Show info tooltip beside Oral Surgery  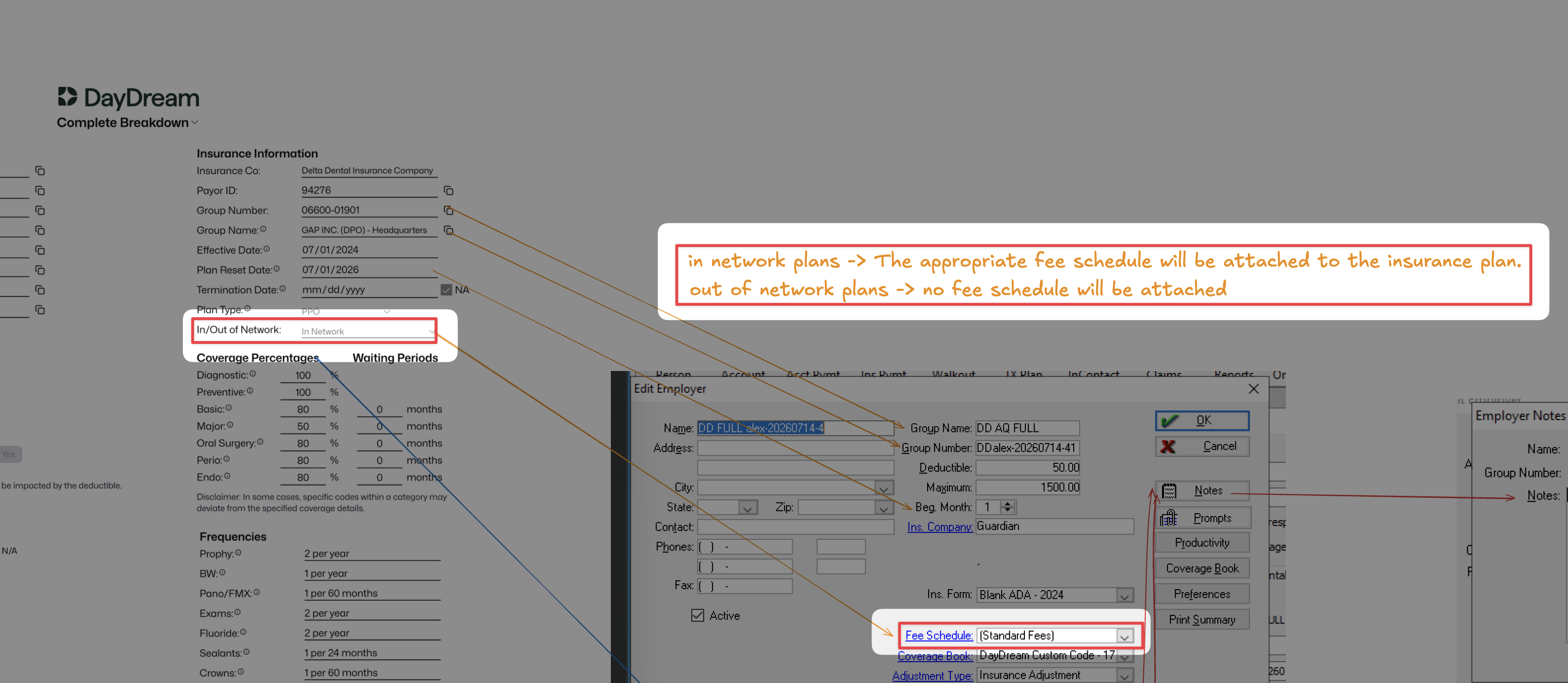(260, 442)
